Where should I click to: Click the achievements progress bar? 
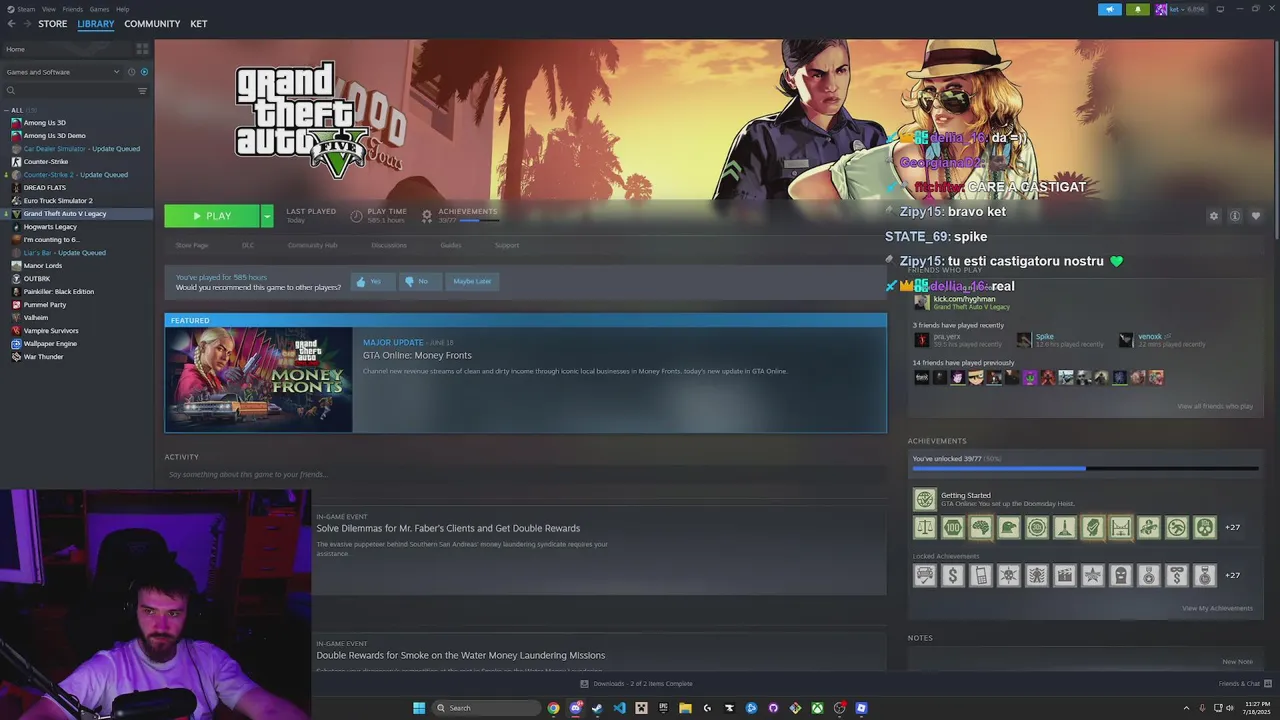click(x=1085, y=468)
